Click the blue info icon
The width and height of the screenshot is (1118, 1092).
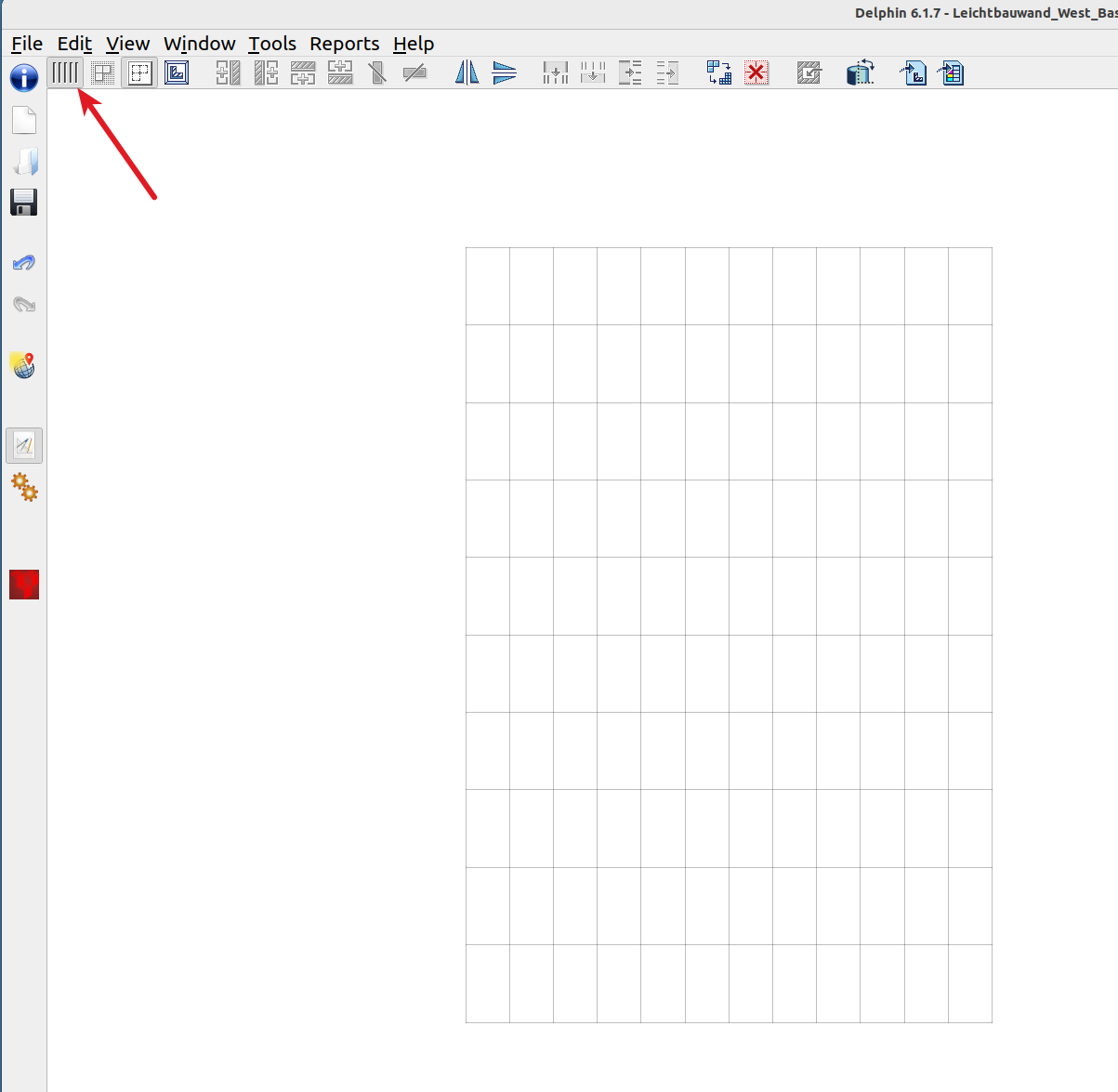pos(24,77)
